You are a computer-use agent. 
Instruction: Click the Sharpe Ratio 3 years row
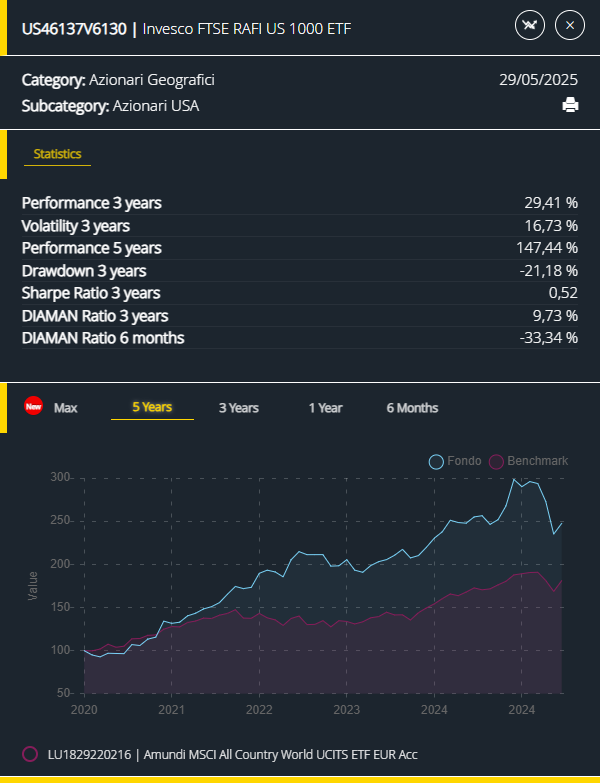pyautogui.click(x=300, y=293)
